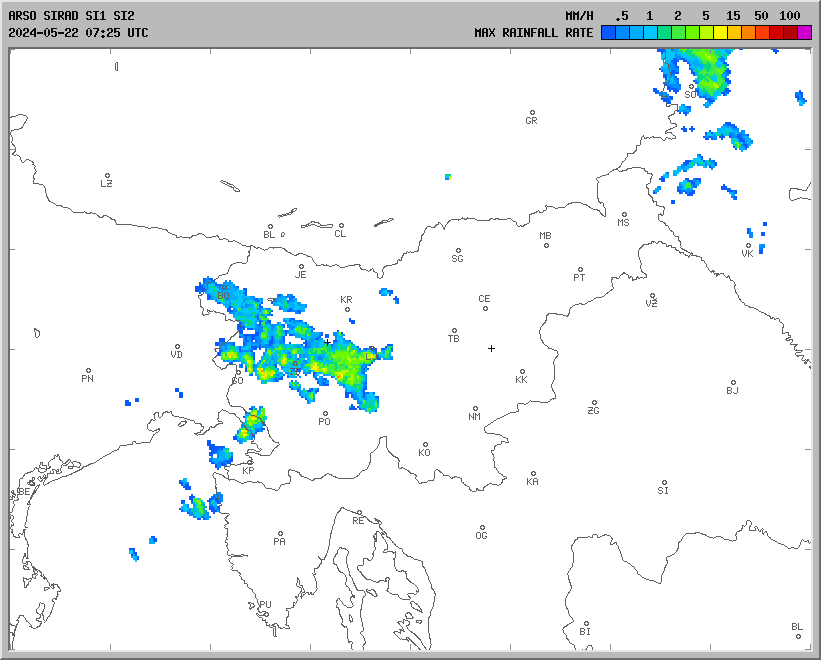This screenshot has width=821, height=660.
Task: Click the VK city marker
Action: pyautogui.click(x=748, y=246)
